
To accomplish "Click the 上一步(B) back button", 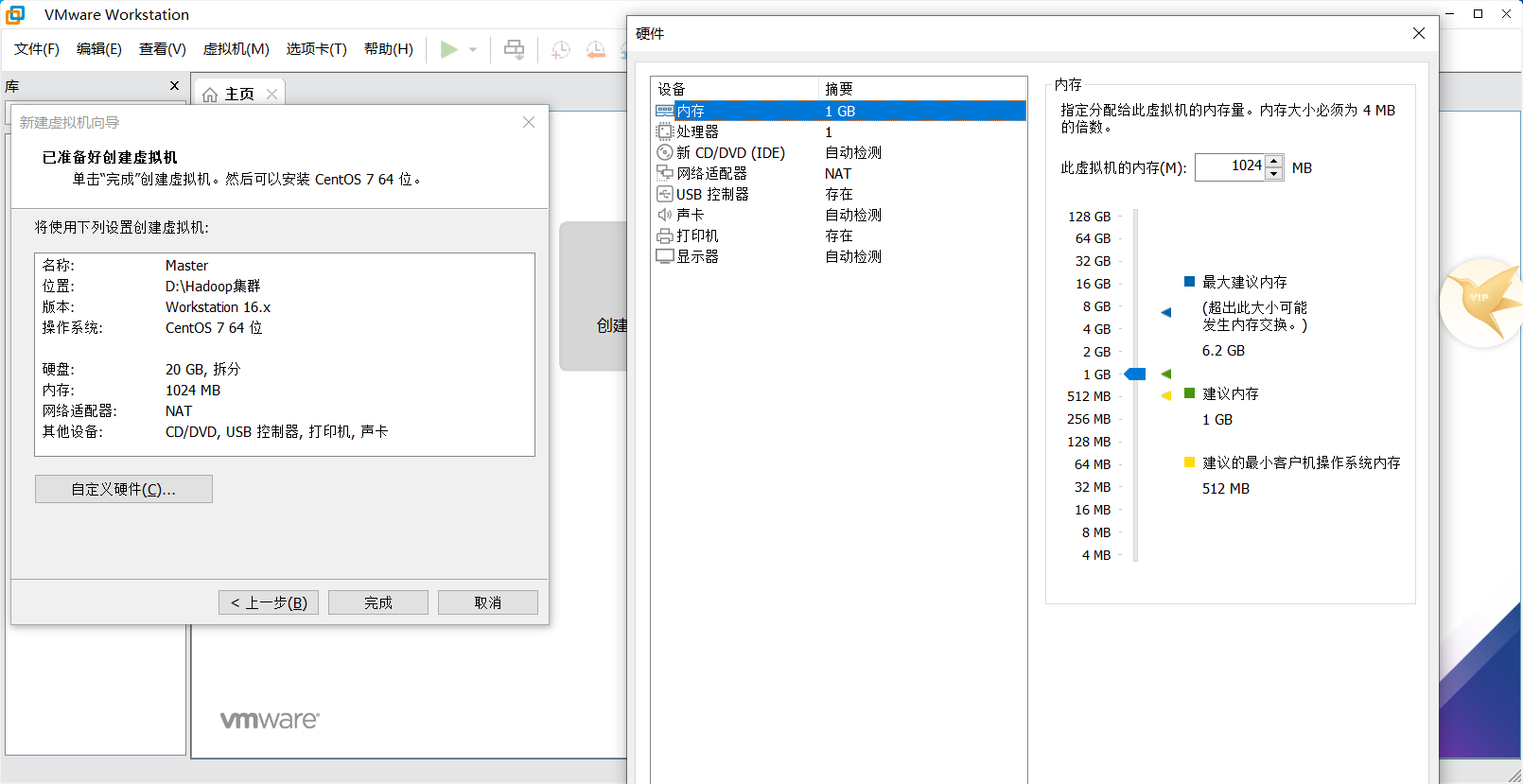I will click(269, 602).
